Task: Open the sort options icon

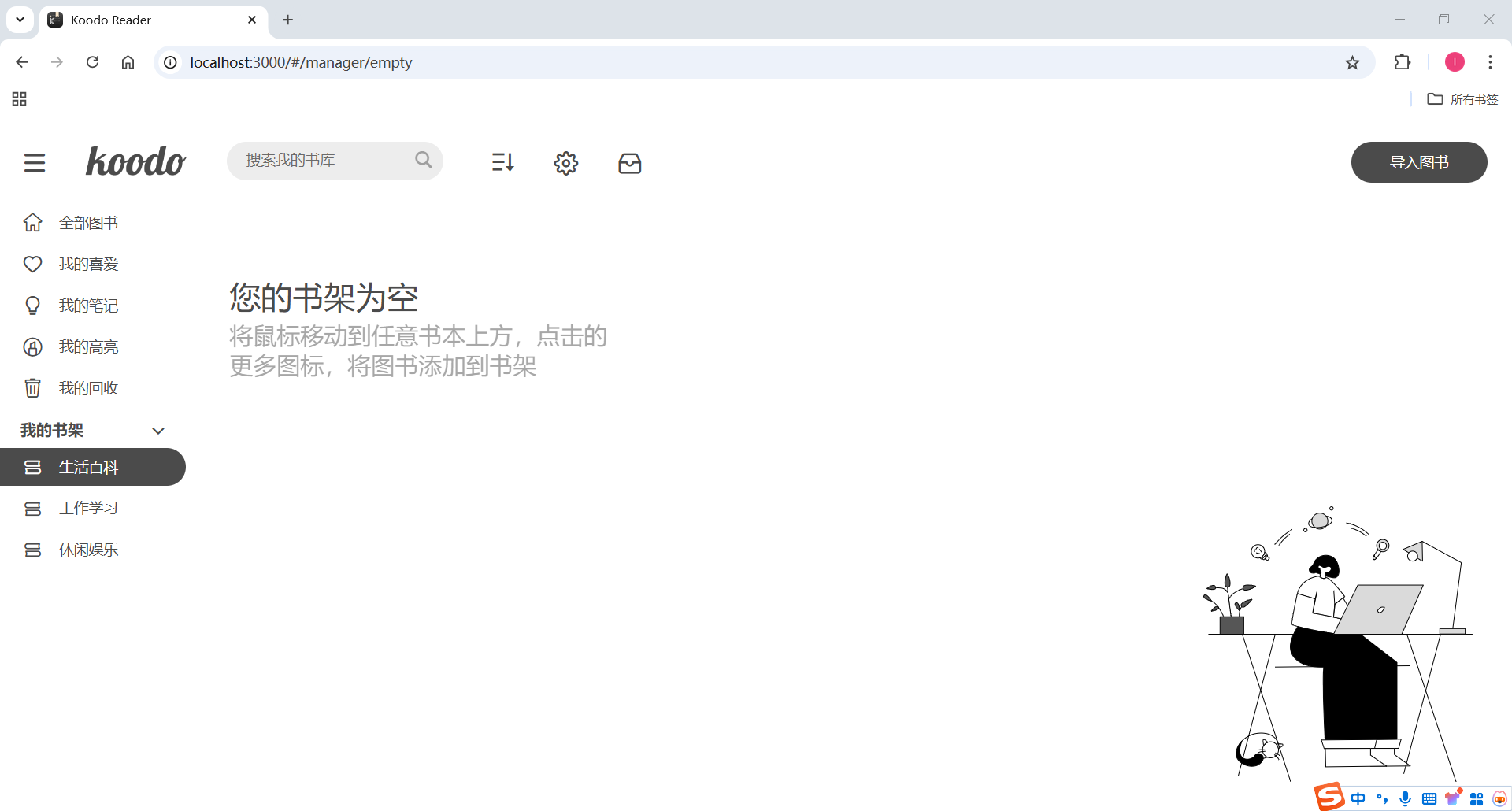Action: [x=502, y=162]
